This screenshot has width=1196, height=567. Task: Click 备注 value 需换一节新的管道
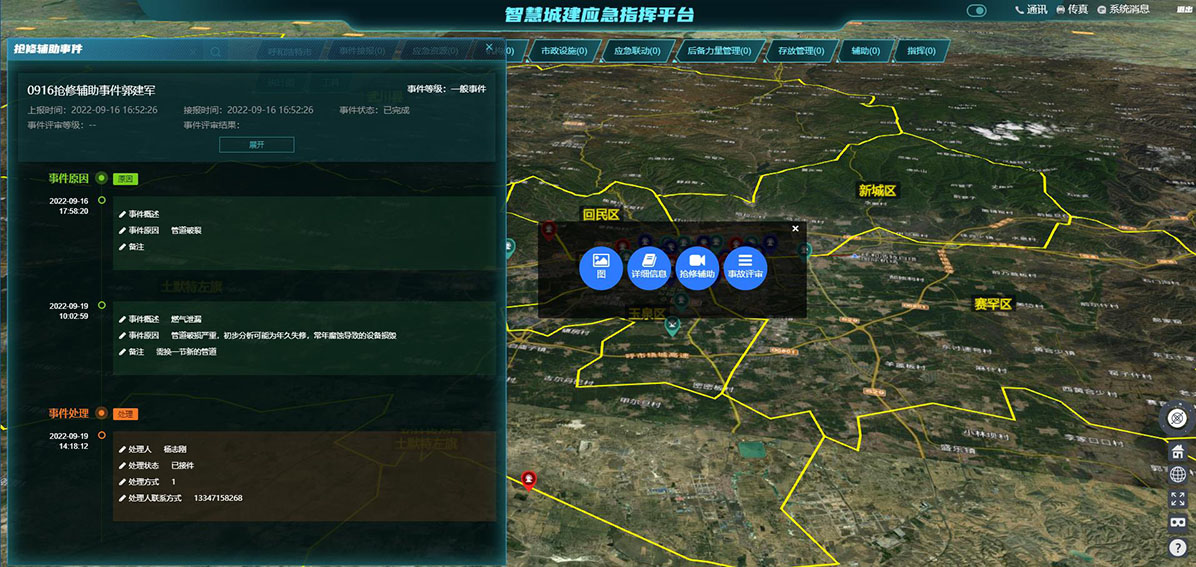point(186,352)
